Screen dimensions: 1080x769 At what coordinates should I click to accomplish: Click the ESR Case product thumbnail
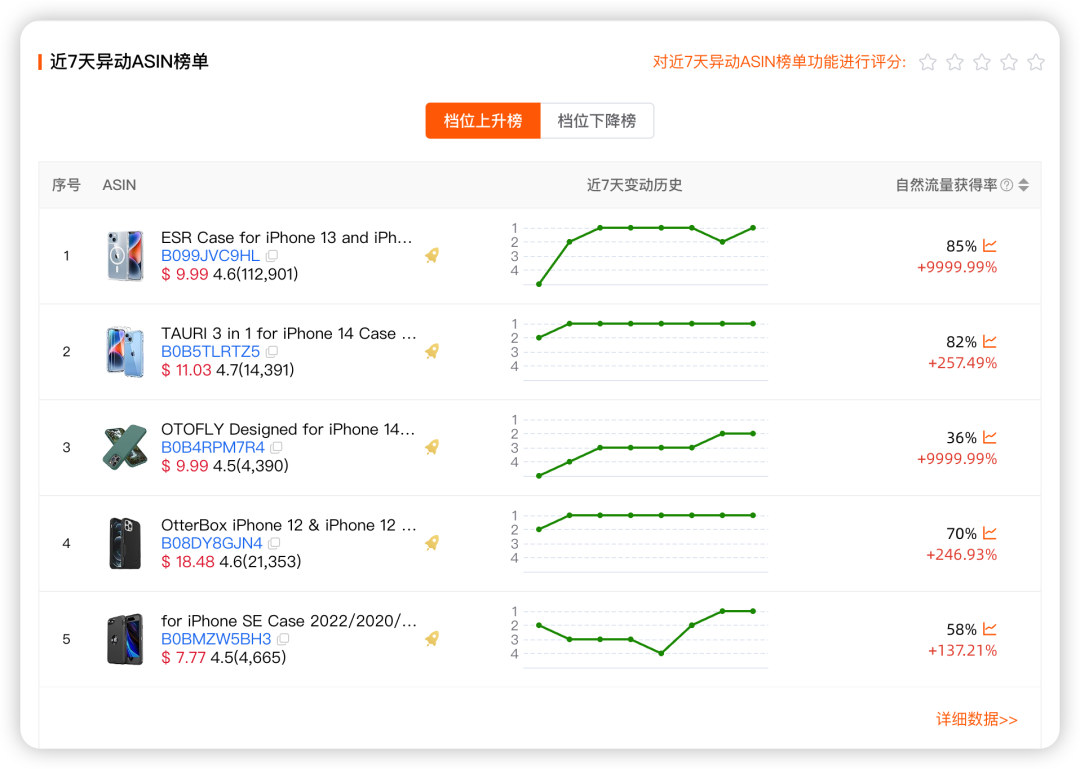124,255
